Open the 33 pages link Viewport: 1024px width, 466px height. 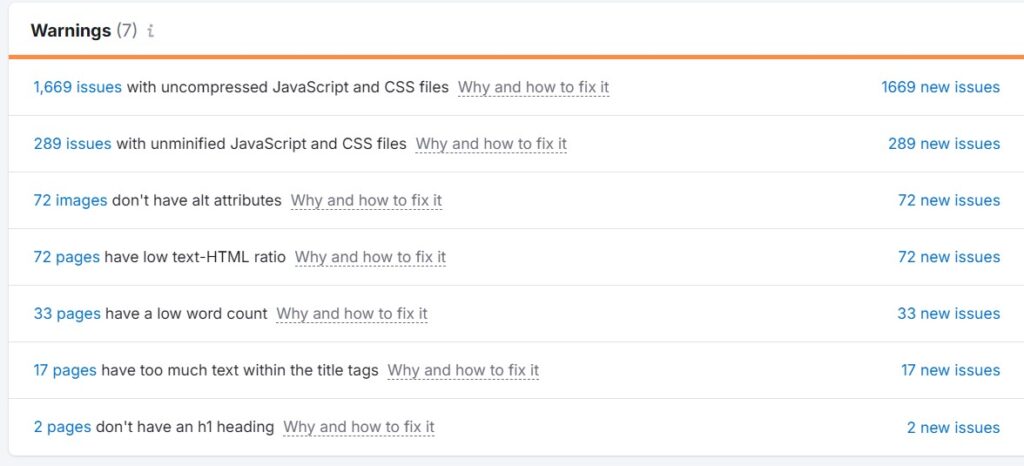pos(67,314)
